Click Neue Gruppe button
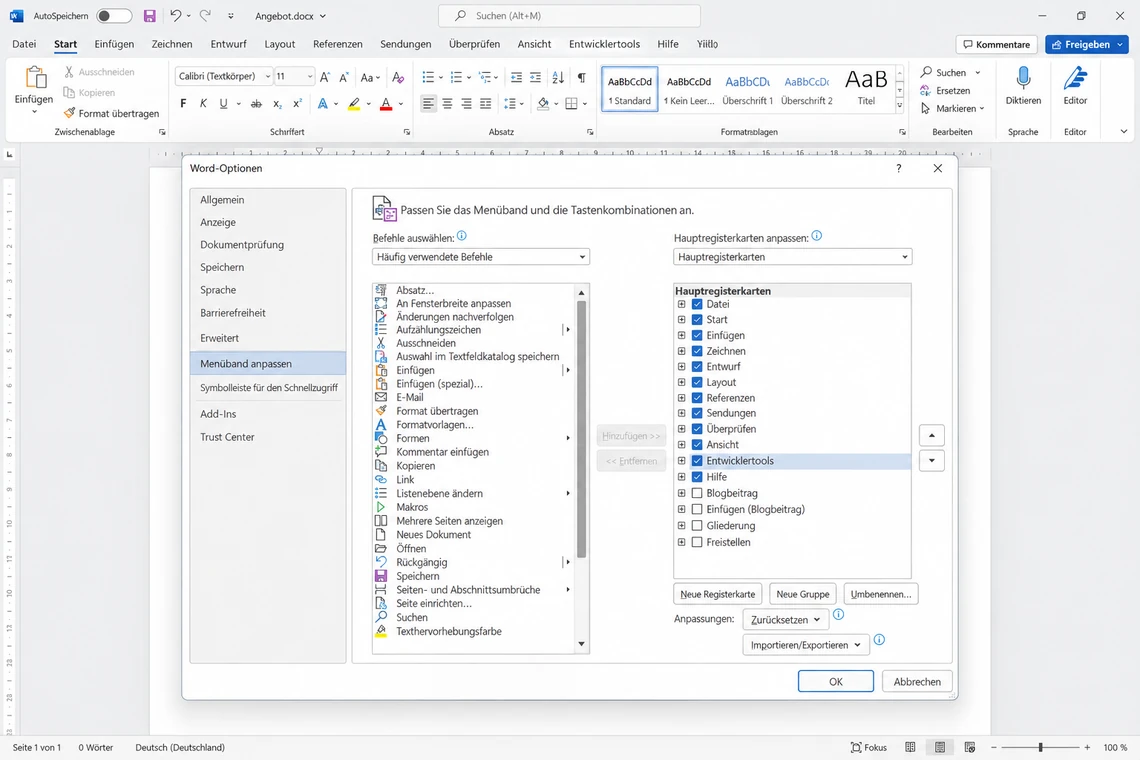 point(803,594)
